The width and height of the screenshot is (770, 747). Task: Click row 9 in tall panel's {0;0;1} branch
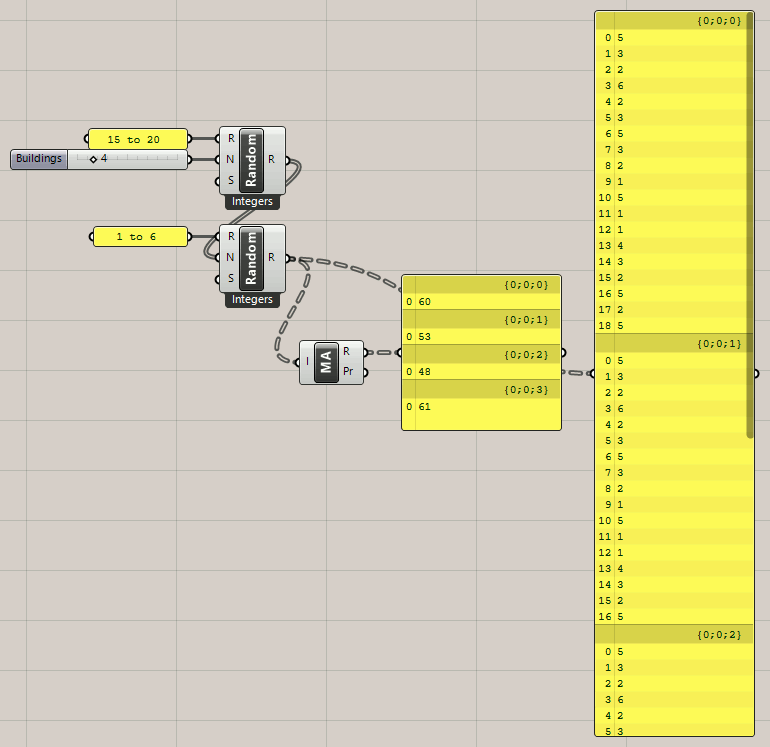coord(674,504)
